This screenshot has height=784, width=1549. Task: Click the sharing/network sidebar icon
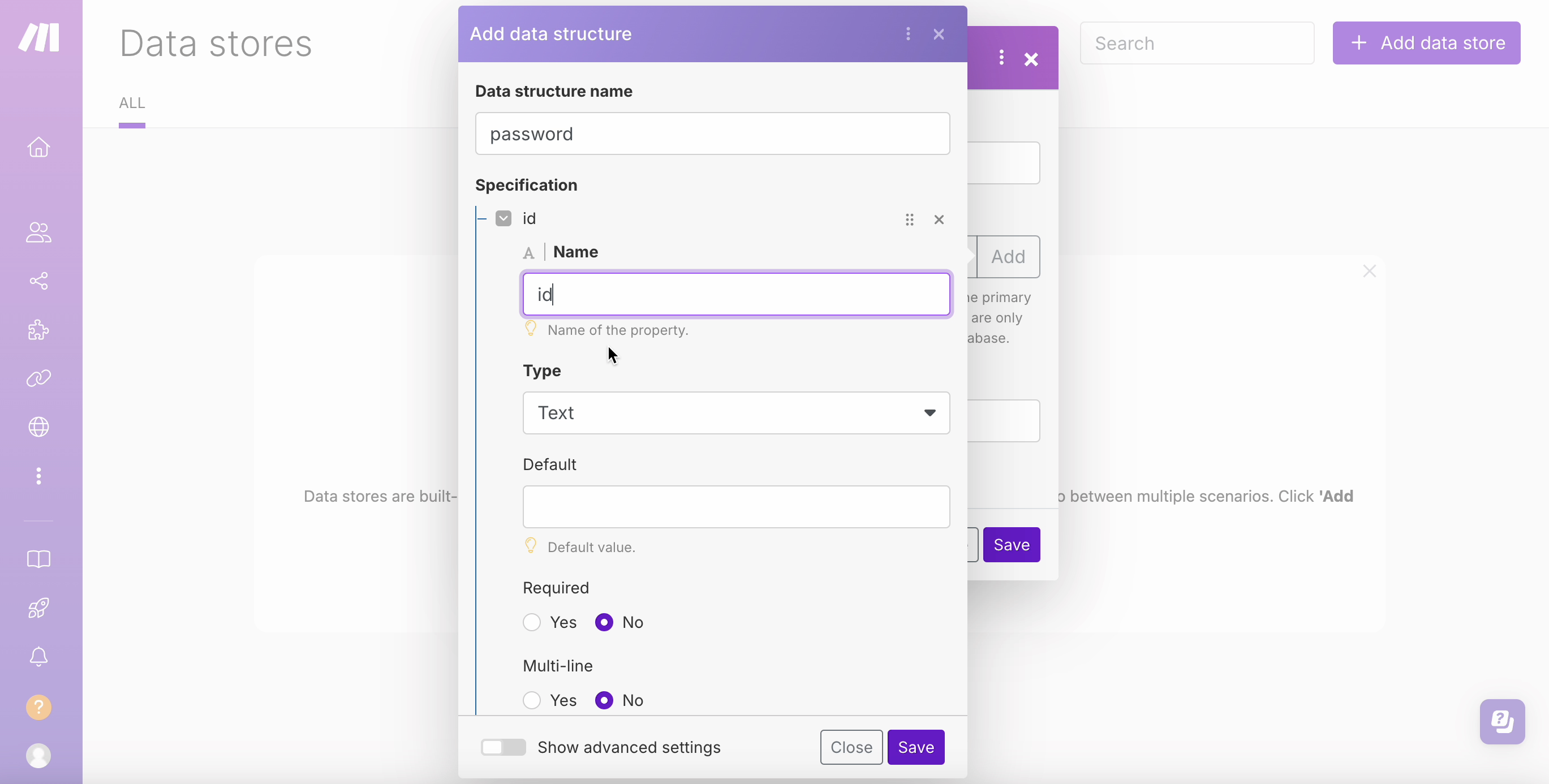coord(40,280)
